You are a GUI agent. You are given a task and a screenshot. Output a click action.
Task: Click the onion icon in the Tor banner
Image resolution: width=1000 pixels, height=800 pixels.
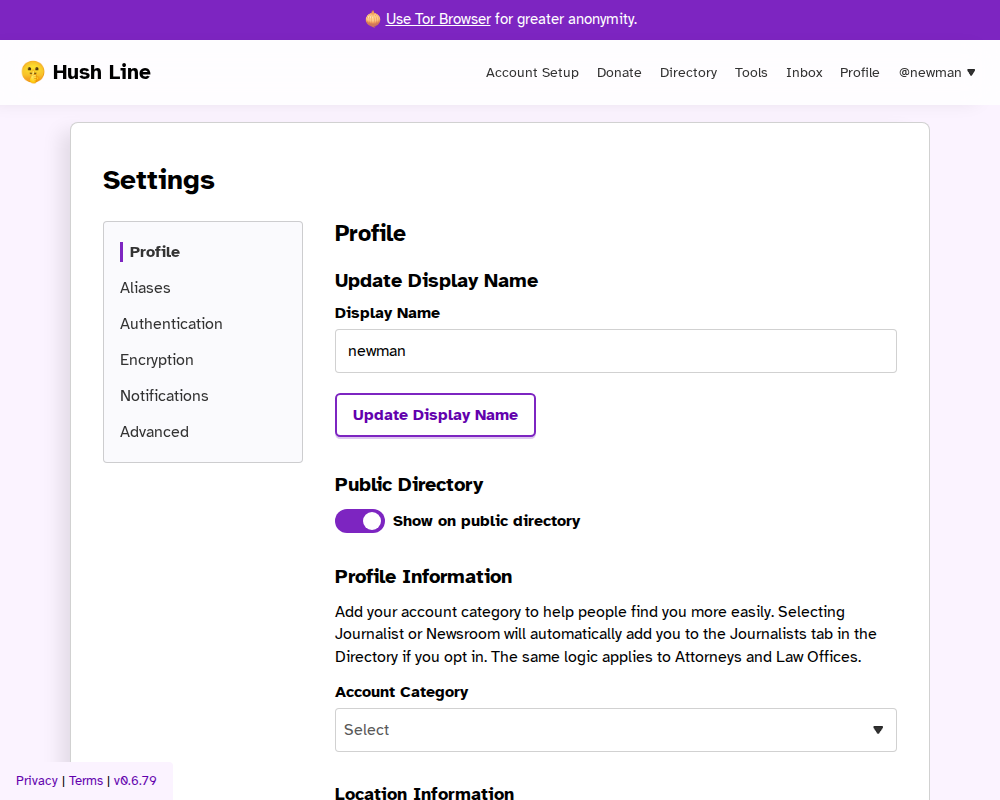click(x=373, y=19)
